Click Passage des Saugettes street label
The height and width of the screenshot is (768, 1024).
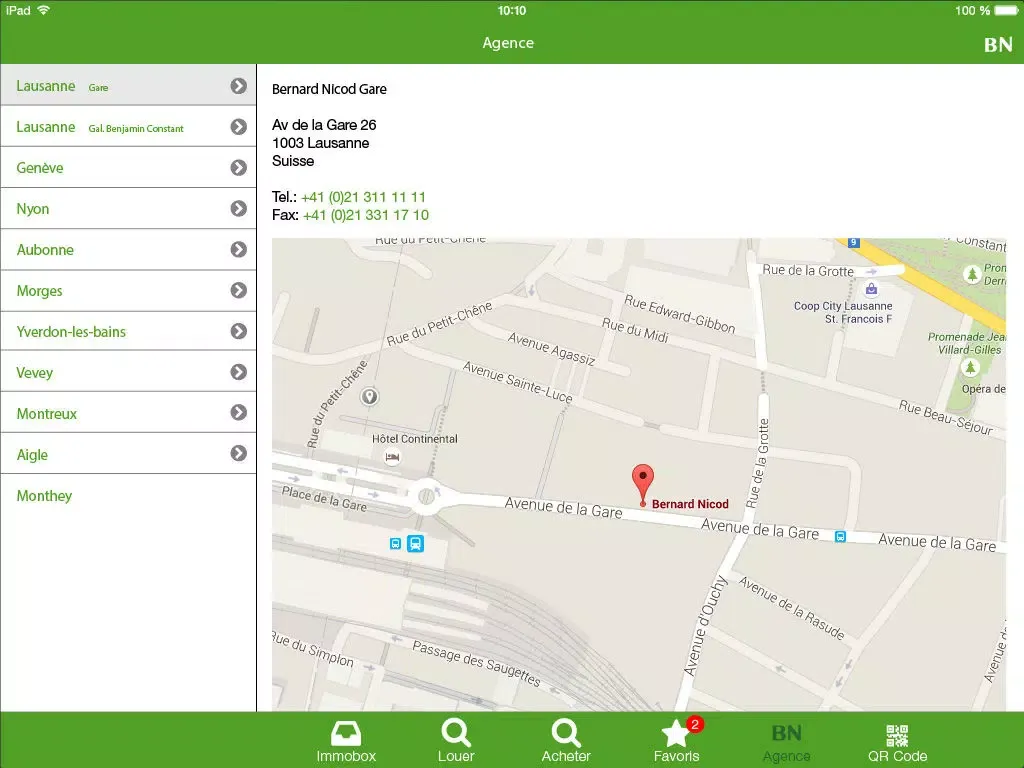point(477,664)
